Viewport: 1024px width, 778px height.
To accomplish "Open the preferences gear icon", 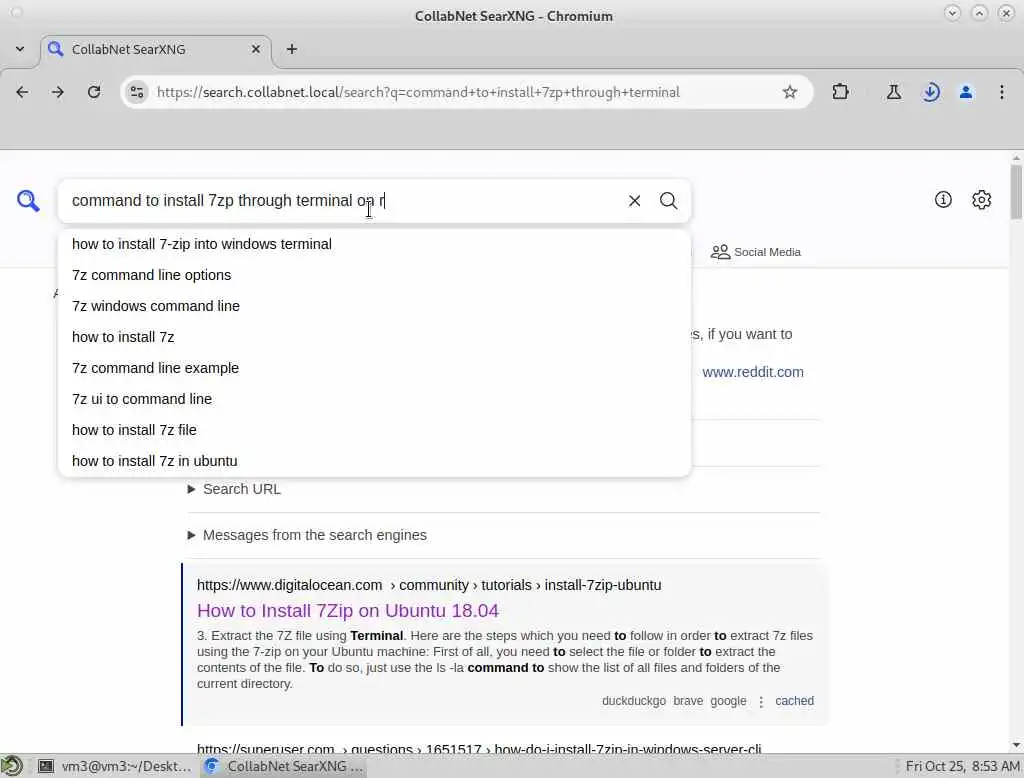I will tap(981, 200).
